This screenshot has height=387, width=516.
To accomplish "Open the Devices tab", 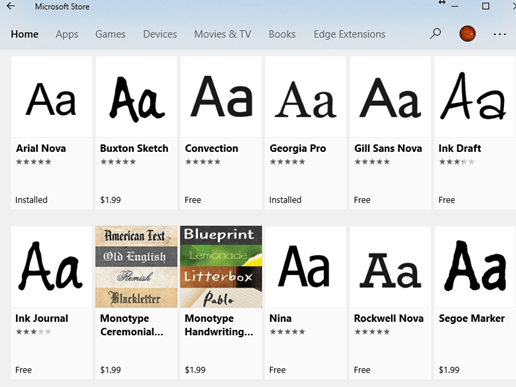I will (x=160, y=34).
